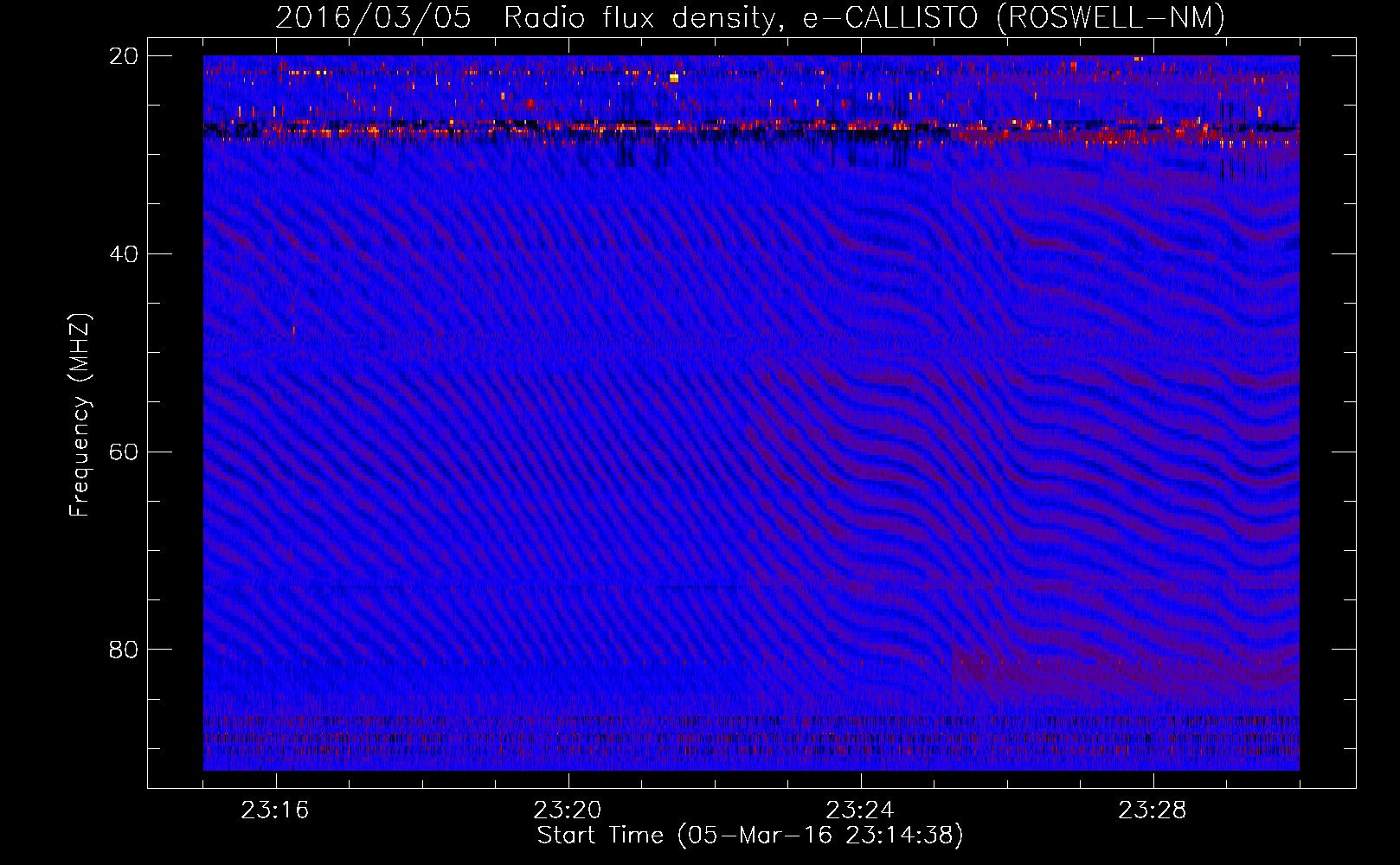Click the '20' frequency tick label

124,56
